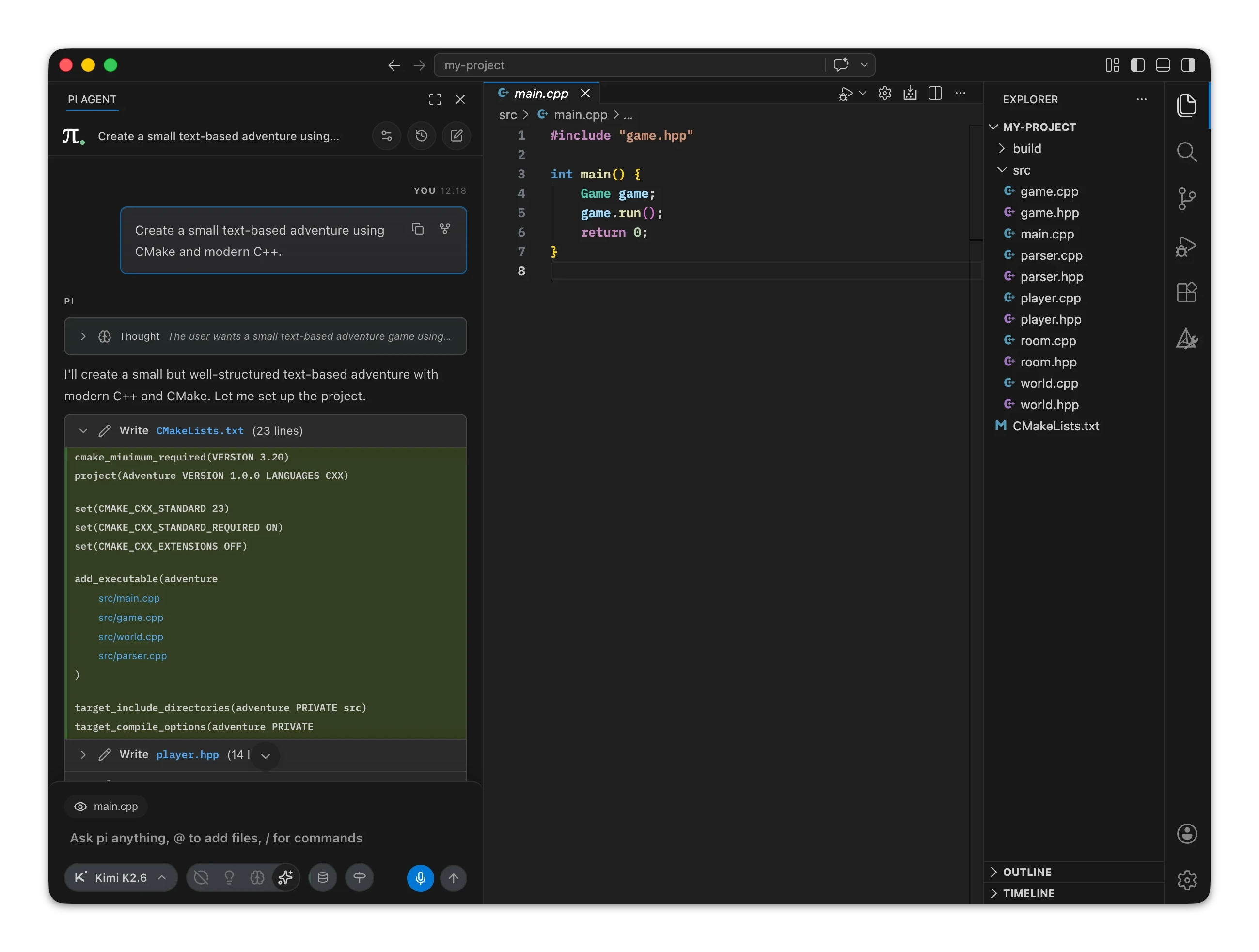Toggle the secondary side bar
1259x952 pixels.
tap(1188, 65)
